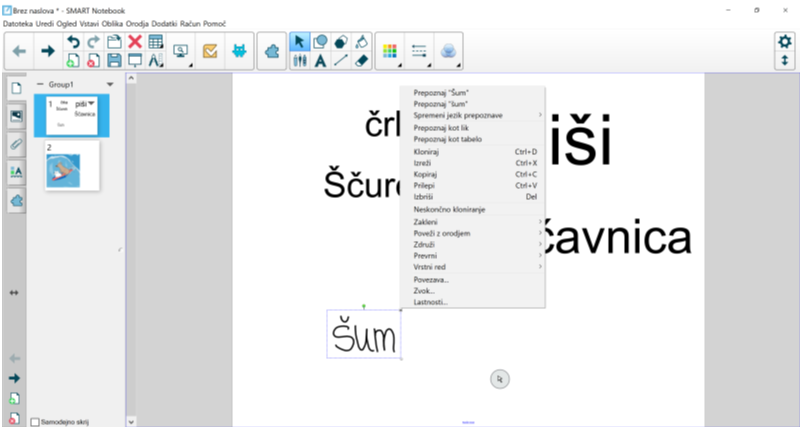Open the puzzle-piece add-ons icon
This screenshot has width=800, height=427.
(269, 51)
